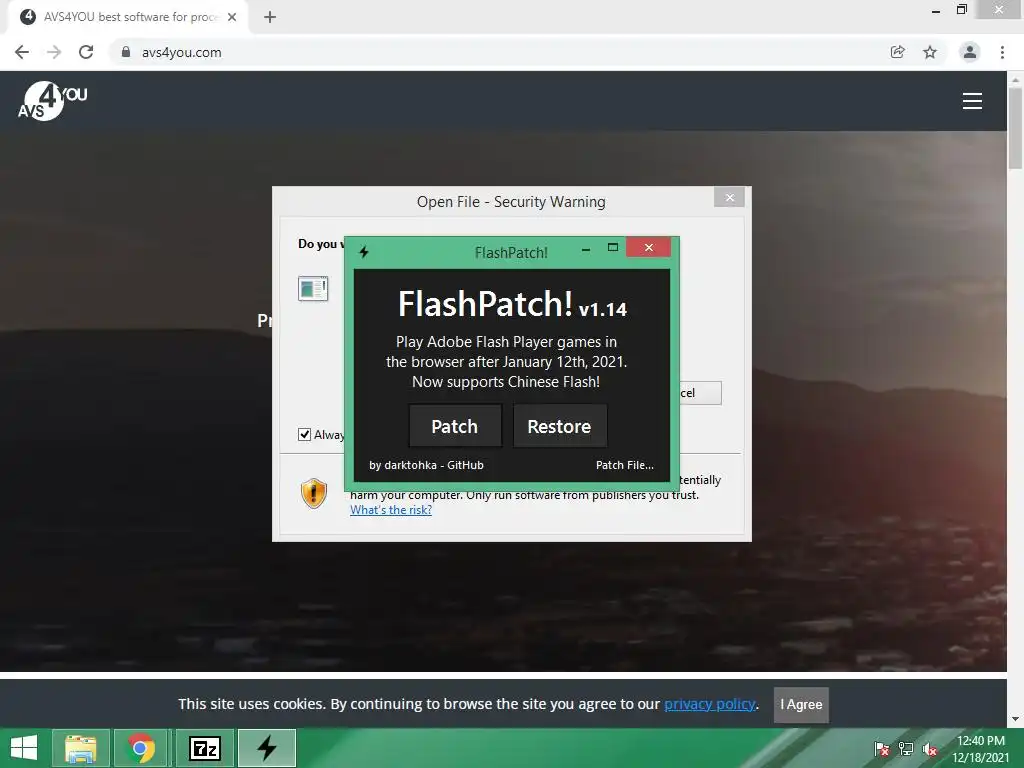Switch to FlashPatch taskbar icon
The image size is (1024, 768).
tap(266, 748)
